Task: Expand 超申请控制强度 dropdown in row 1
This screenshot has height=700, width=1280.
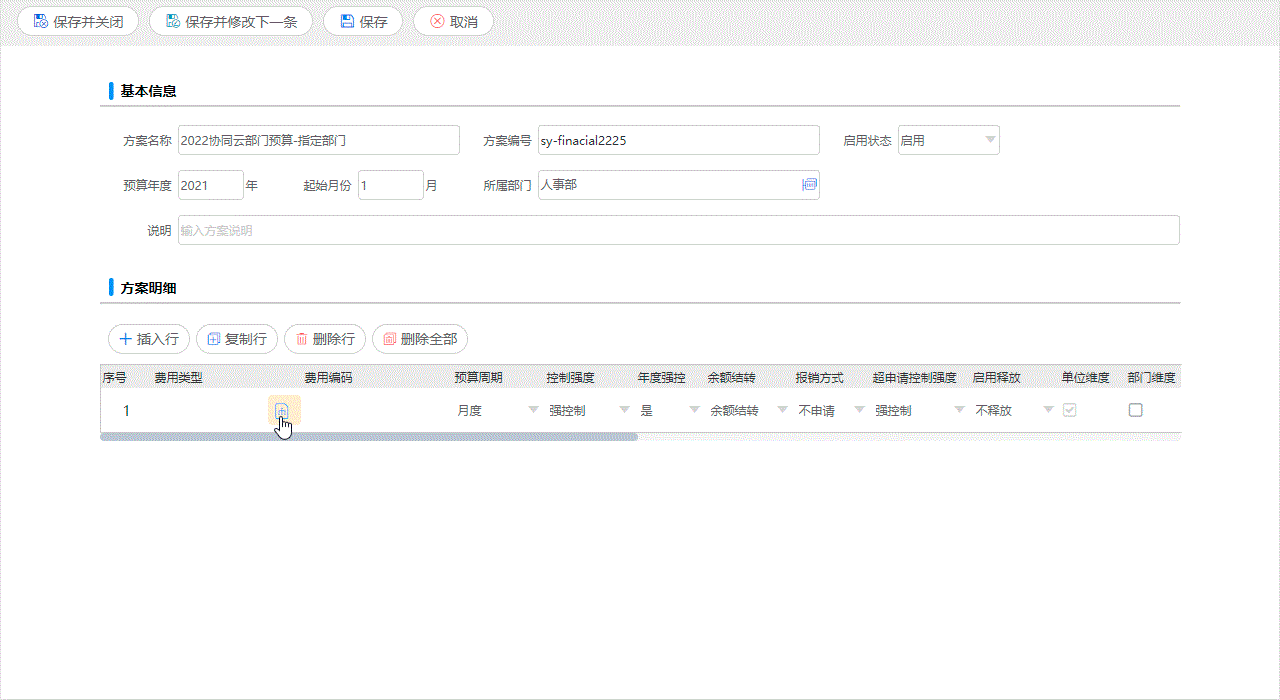Action: point(960,410)
